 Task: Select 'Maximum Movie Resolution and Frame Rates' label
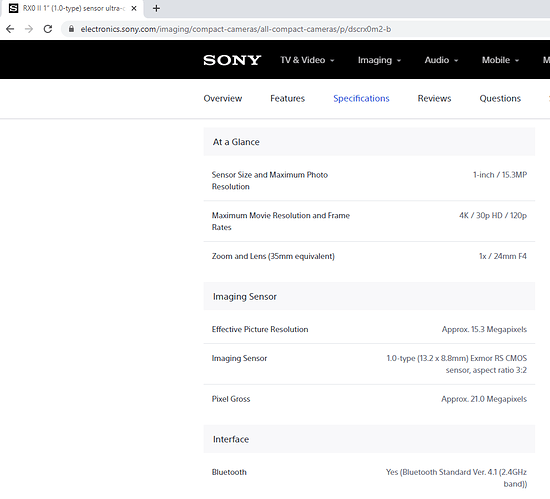281,221
